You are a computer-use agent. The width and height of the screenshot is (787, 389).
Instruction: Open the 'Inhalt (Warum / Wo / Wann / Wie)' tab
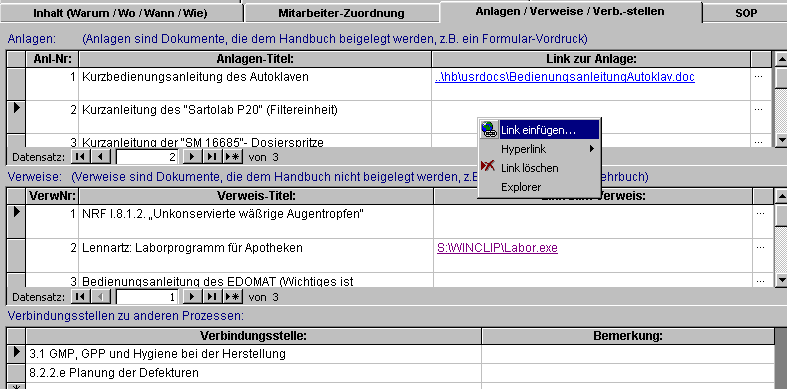click(120, 13)
